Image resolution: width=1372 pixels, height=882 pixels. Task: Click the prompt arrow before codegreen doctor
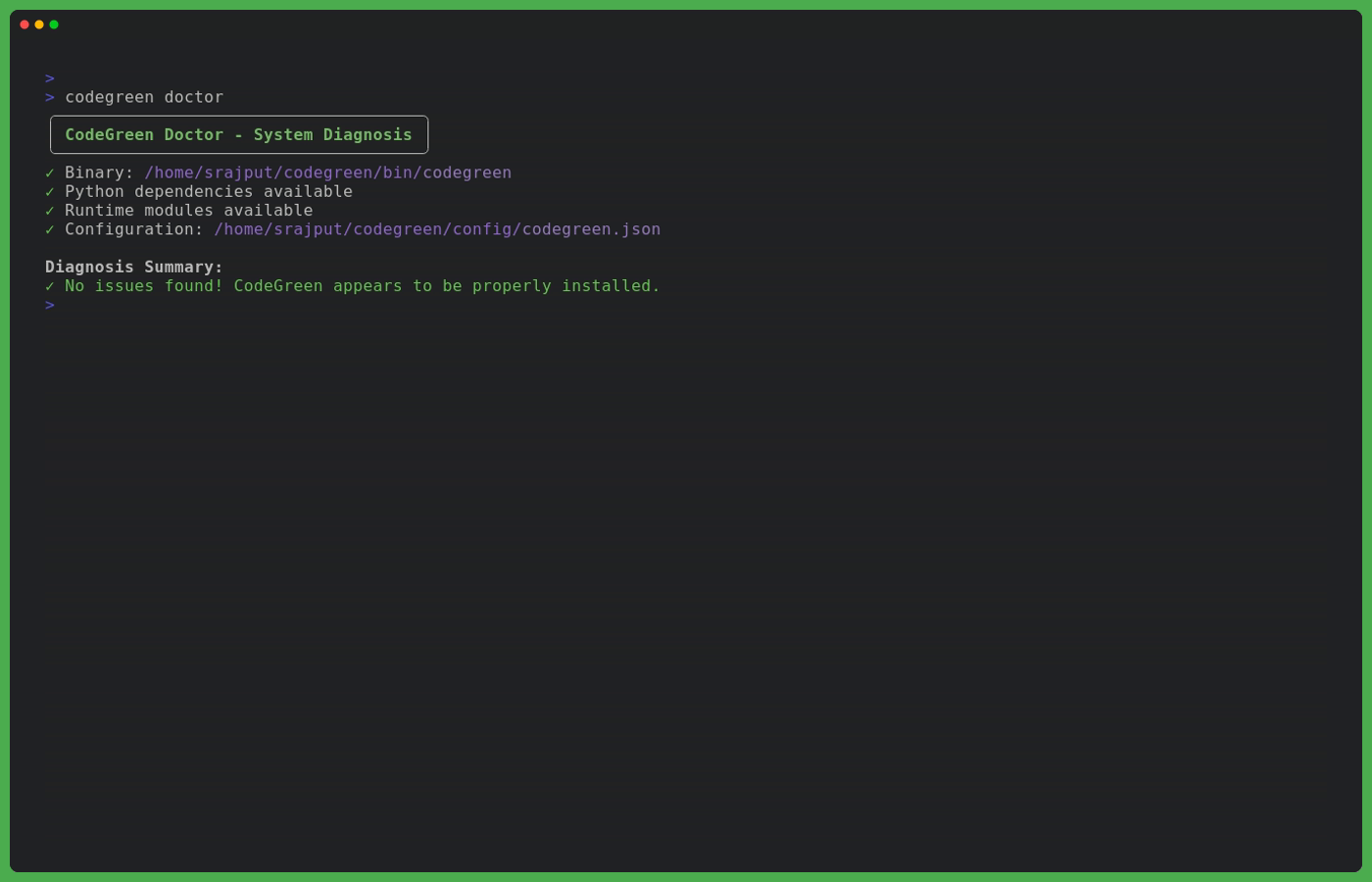click(50, 97)
